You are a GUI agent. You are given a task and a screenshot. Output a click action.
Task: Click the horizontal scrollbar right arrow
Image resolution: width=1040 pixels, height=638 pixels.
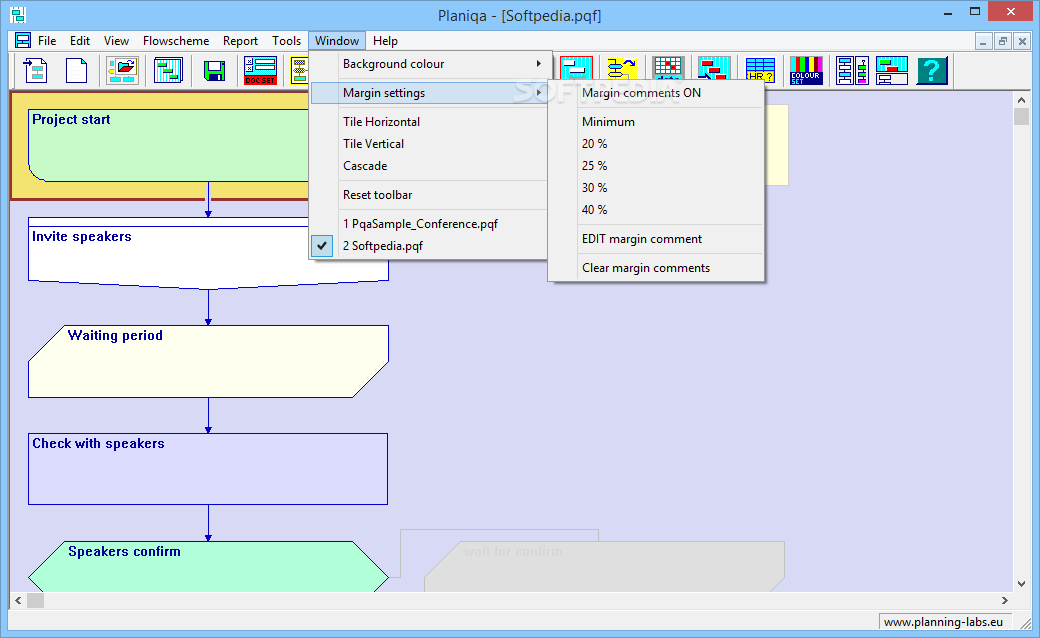[x=1005, y=600]
